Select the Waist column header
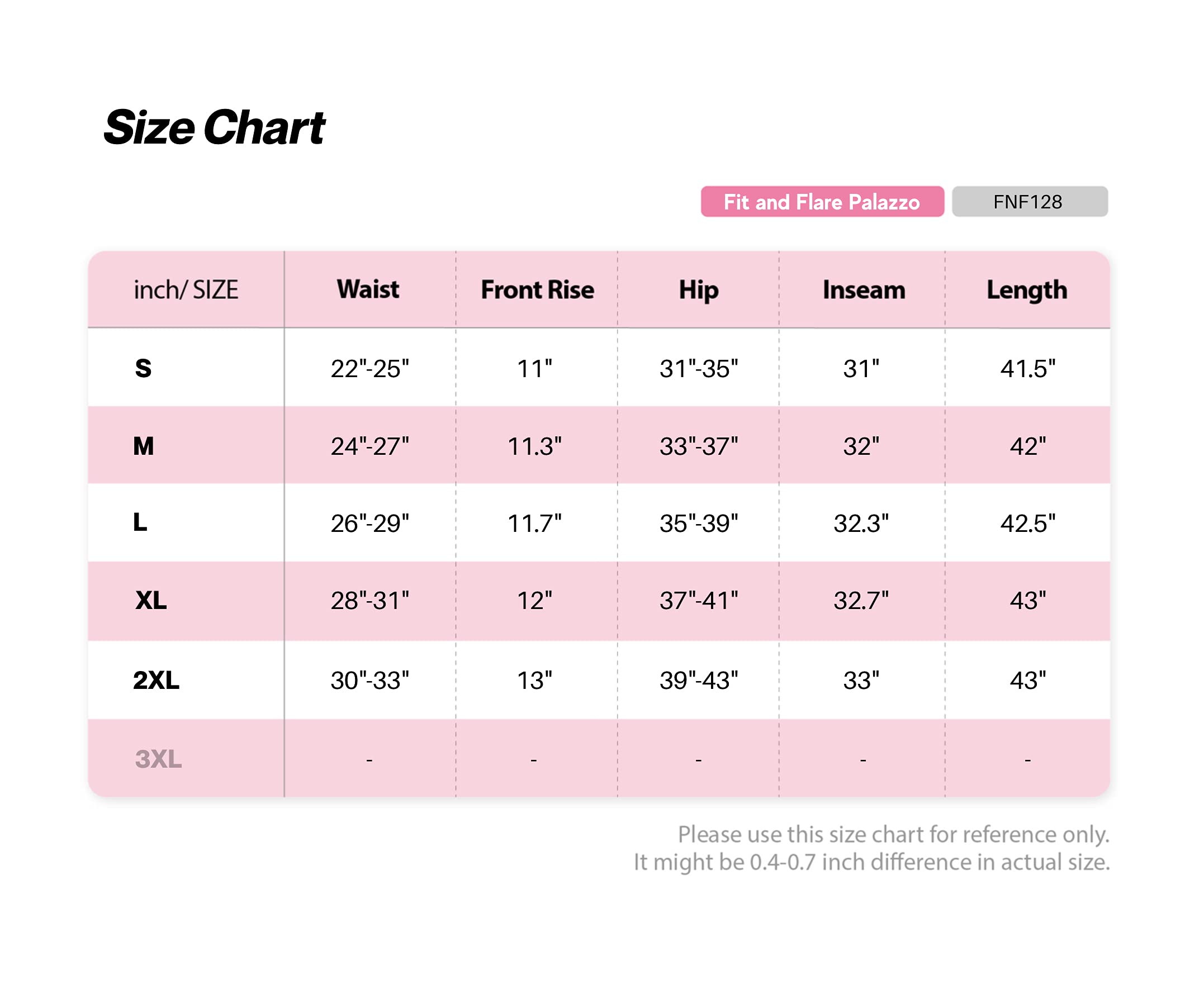This screenshot has height=999, width=1204. [367, 289]
